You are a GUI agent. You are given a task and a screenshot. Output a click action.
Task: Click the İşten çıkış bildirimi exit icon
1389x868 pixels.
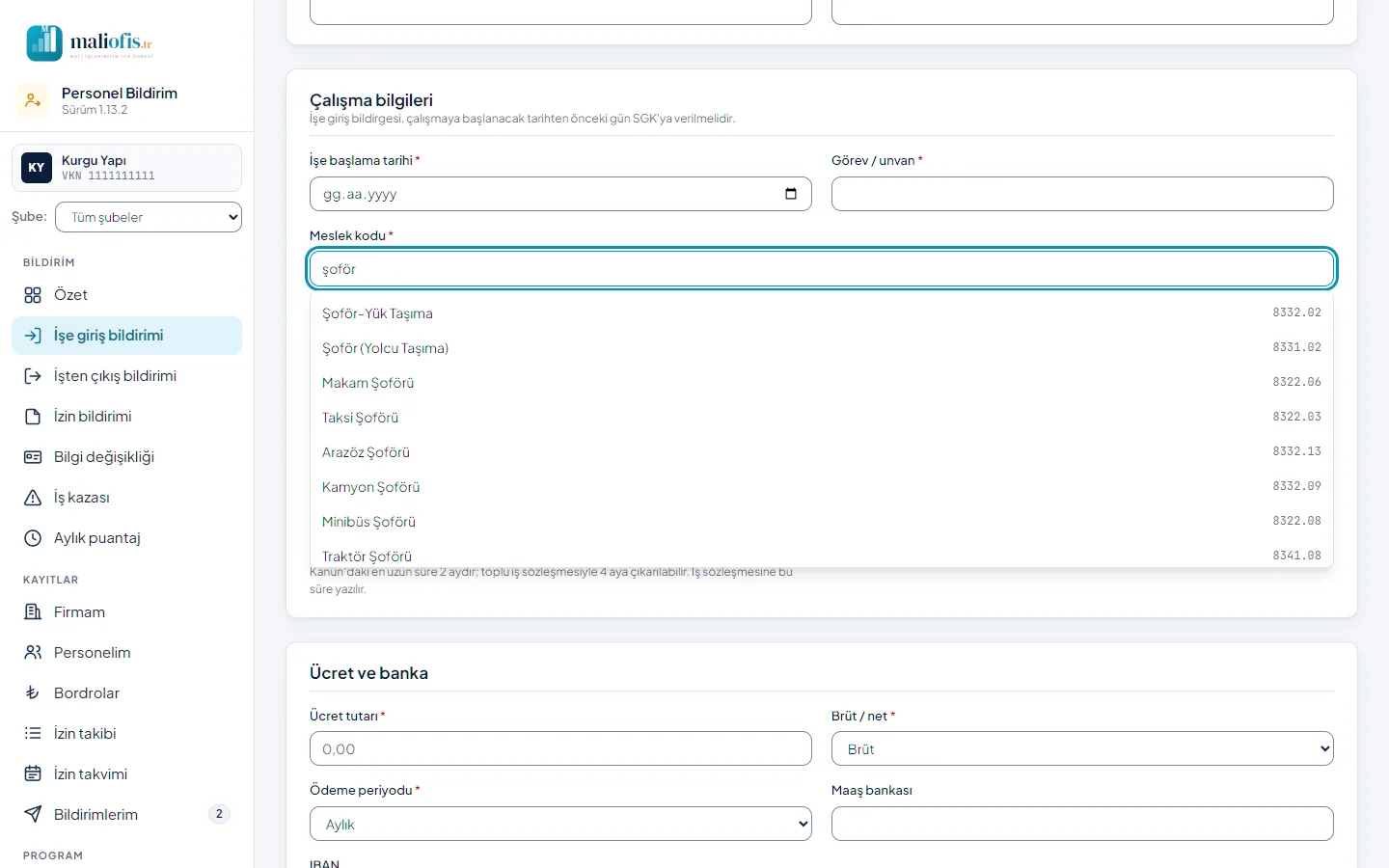click(33, 376)
